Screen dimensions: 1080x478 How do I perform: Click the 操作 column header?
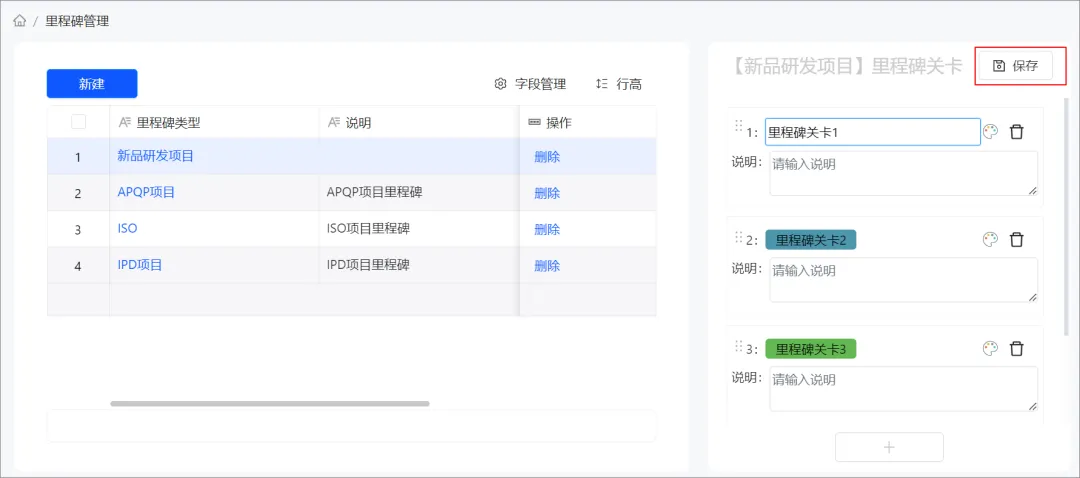[588, 123]
